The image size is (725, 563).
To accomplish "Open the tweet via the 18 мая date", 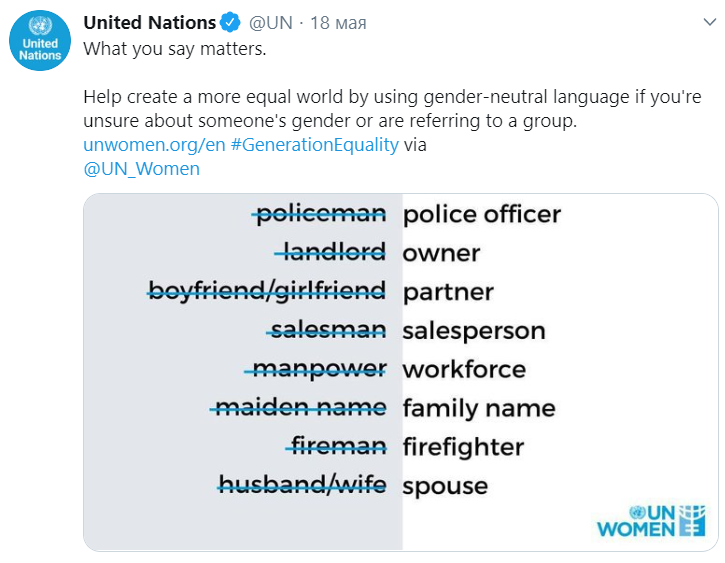I will 338,22.
